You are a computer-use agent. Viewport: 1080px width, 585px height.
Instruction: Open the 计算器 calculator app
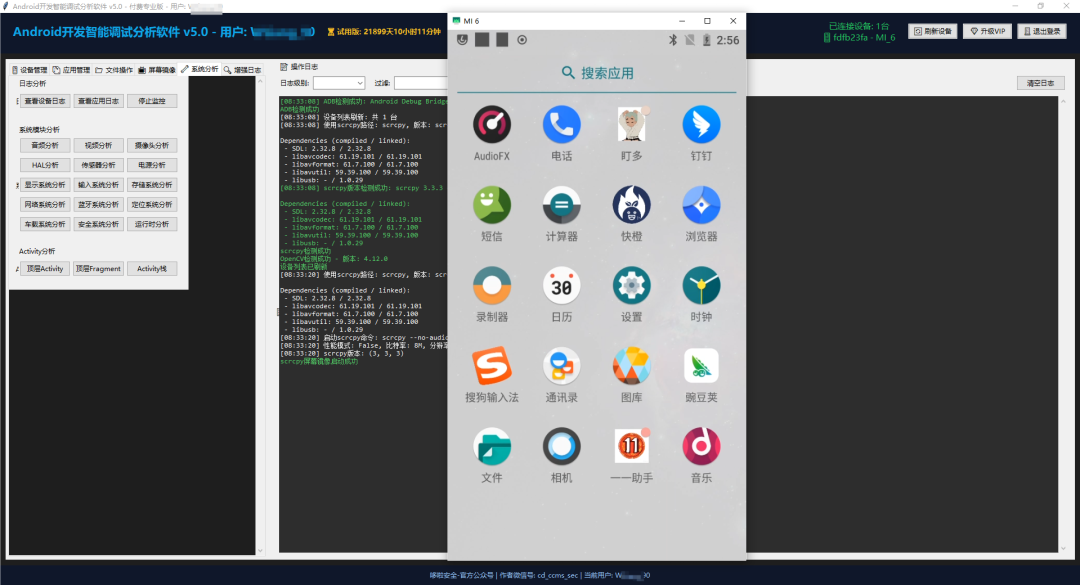(561, 205)
